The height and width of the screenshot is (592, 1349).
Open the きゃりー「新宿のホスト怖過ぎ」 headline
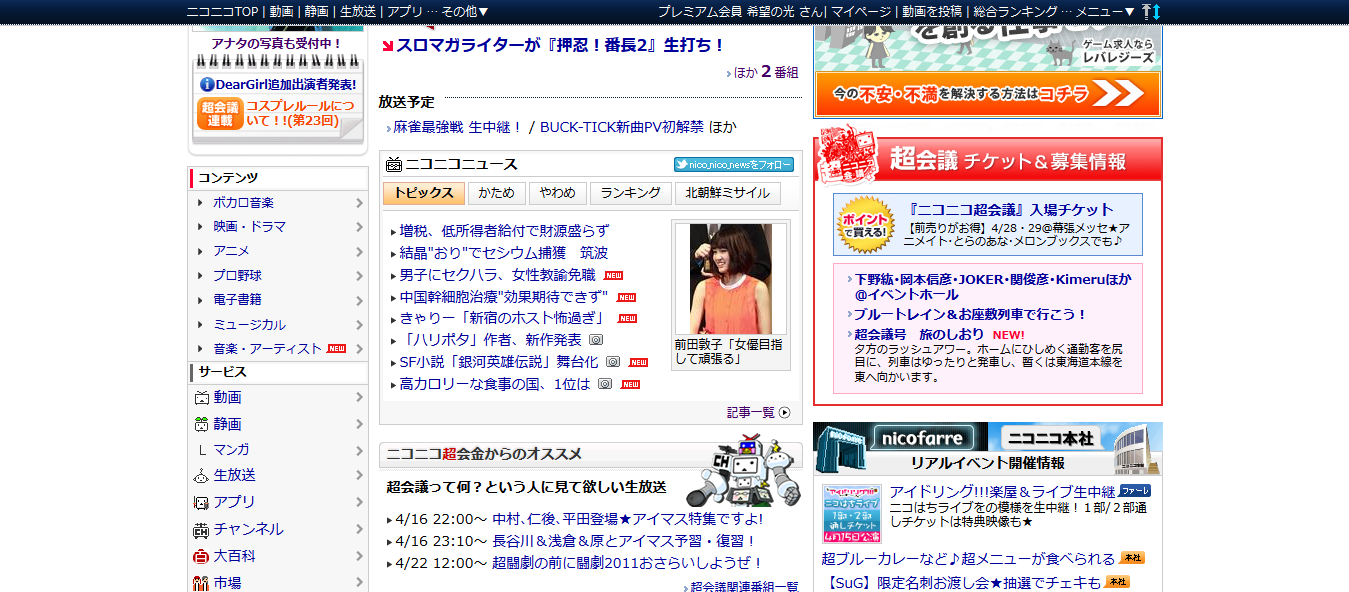click(x=502, y=319)
